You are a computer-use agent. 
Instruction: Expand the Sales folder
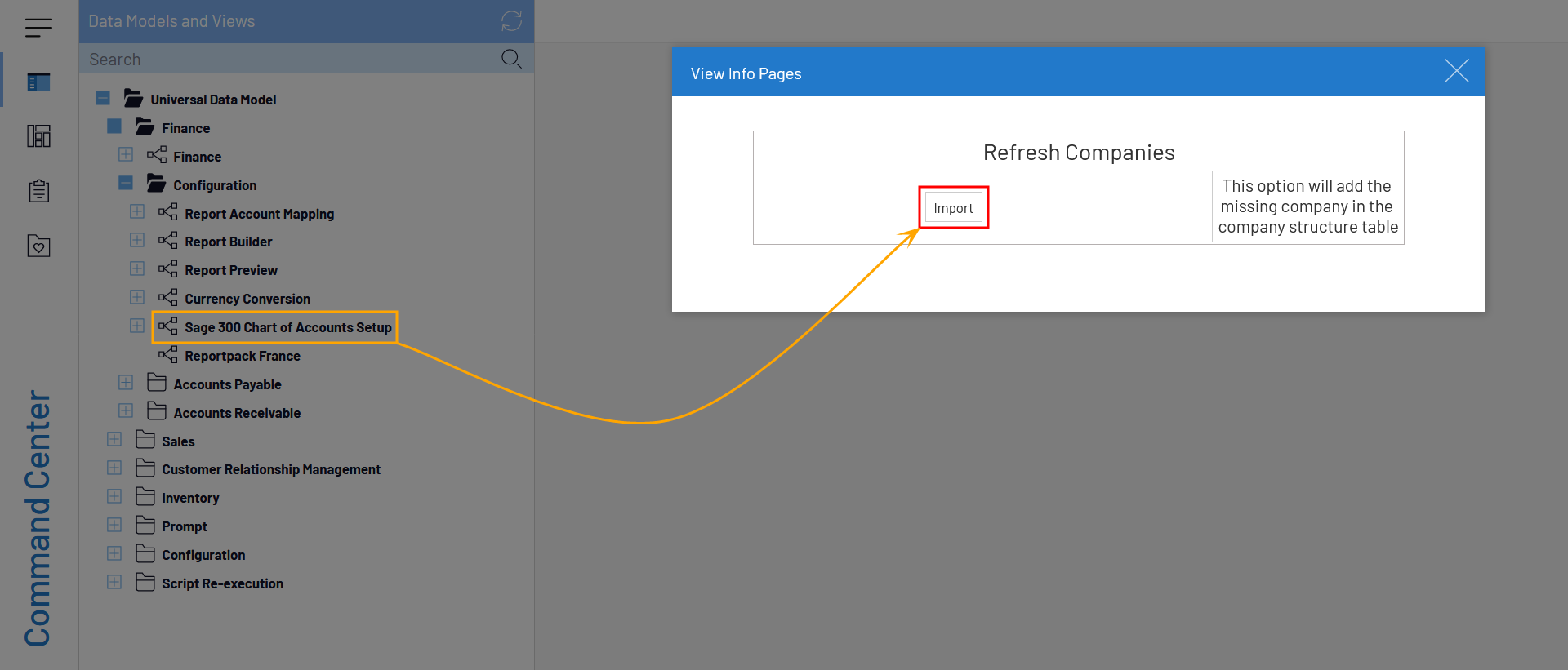[x=114, y=440]
